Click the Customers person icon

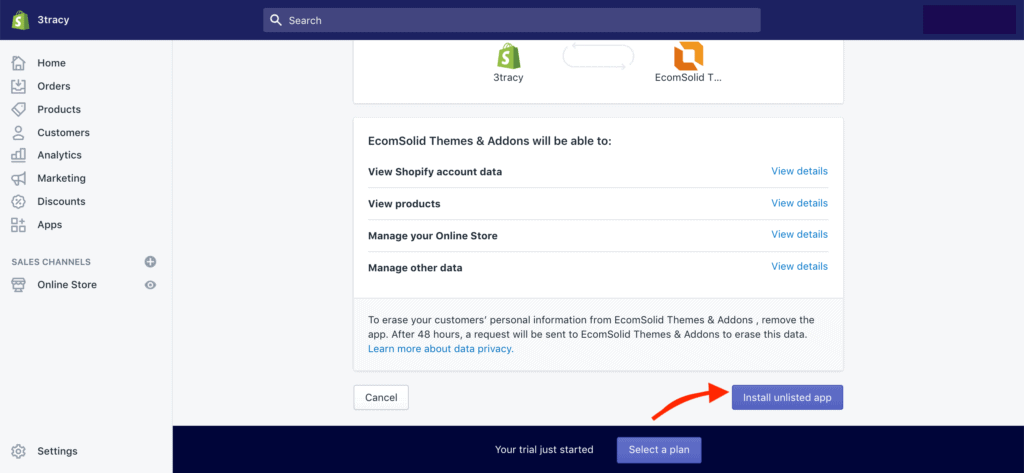tap(19, 133)
